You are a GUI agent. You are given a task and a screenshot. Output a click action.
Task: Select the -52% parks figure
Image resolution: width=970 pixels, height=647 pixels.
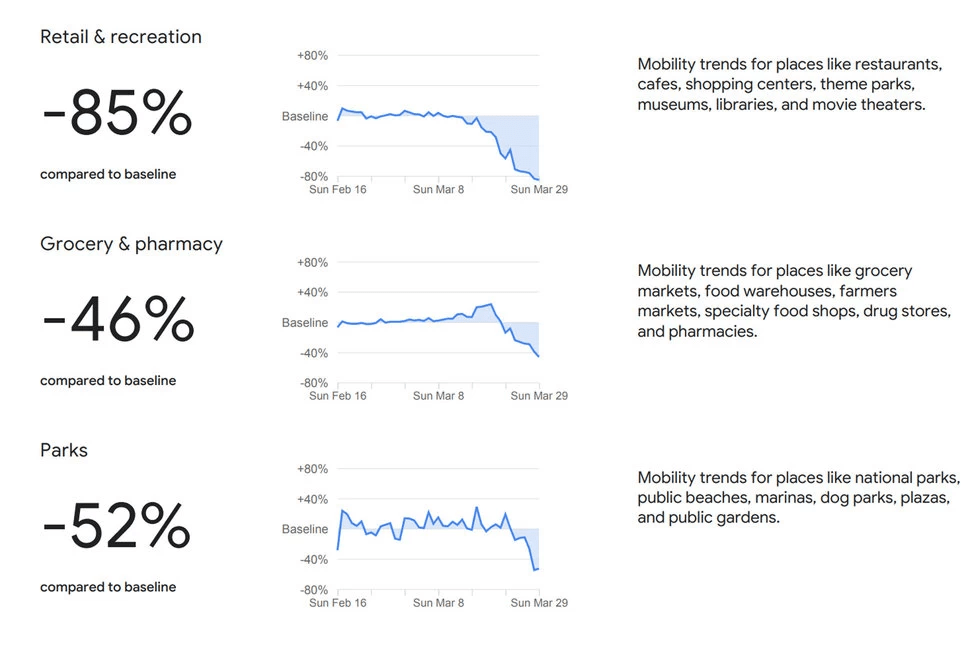point(116,526)
